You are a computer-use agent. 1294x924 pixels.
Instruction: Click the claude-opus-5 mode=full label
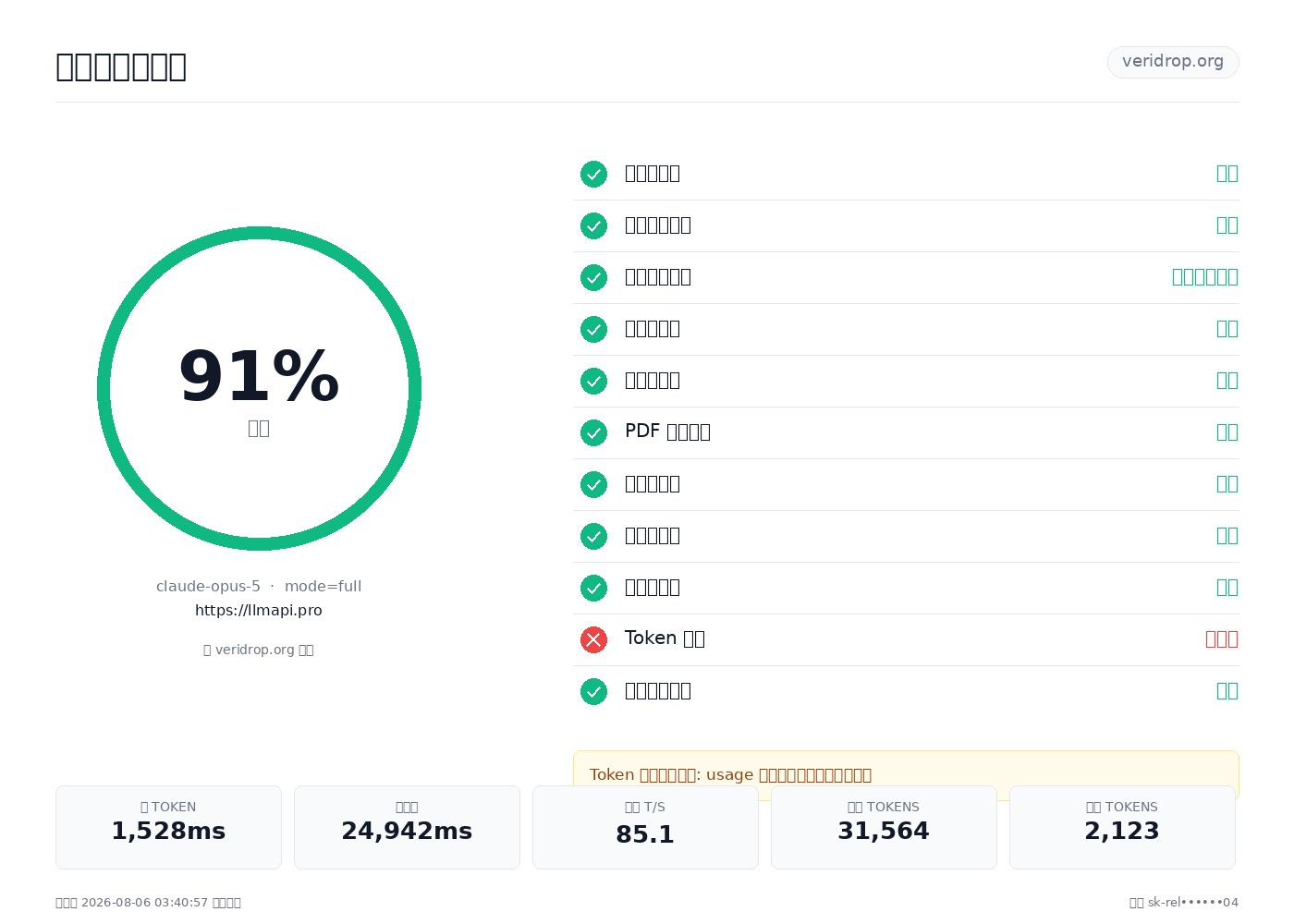tap(259, 586)
